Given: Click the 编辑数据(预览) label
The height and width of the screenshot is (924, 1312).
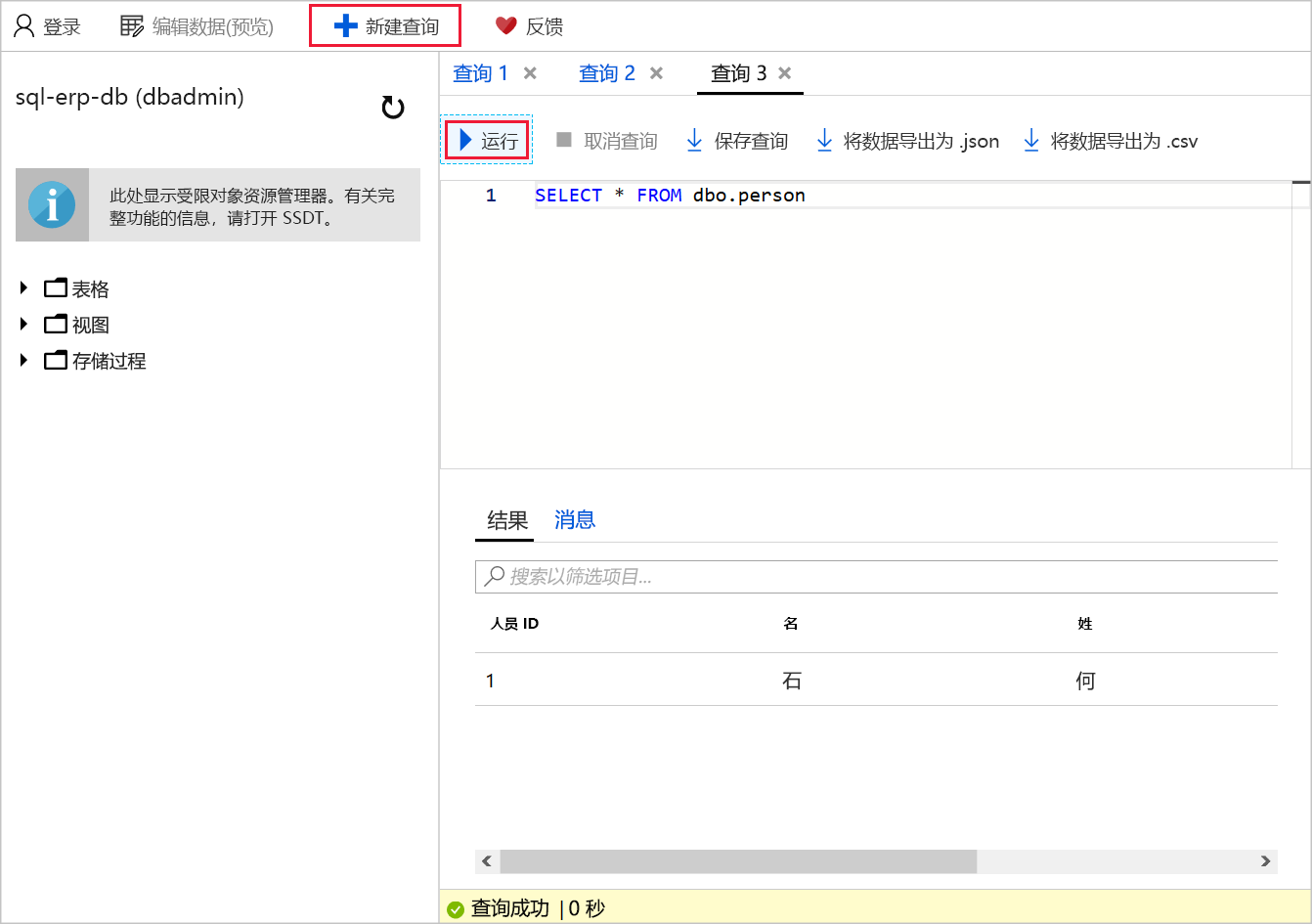Looking at the screenshot, I should (x=213, y=27).
